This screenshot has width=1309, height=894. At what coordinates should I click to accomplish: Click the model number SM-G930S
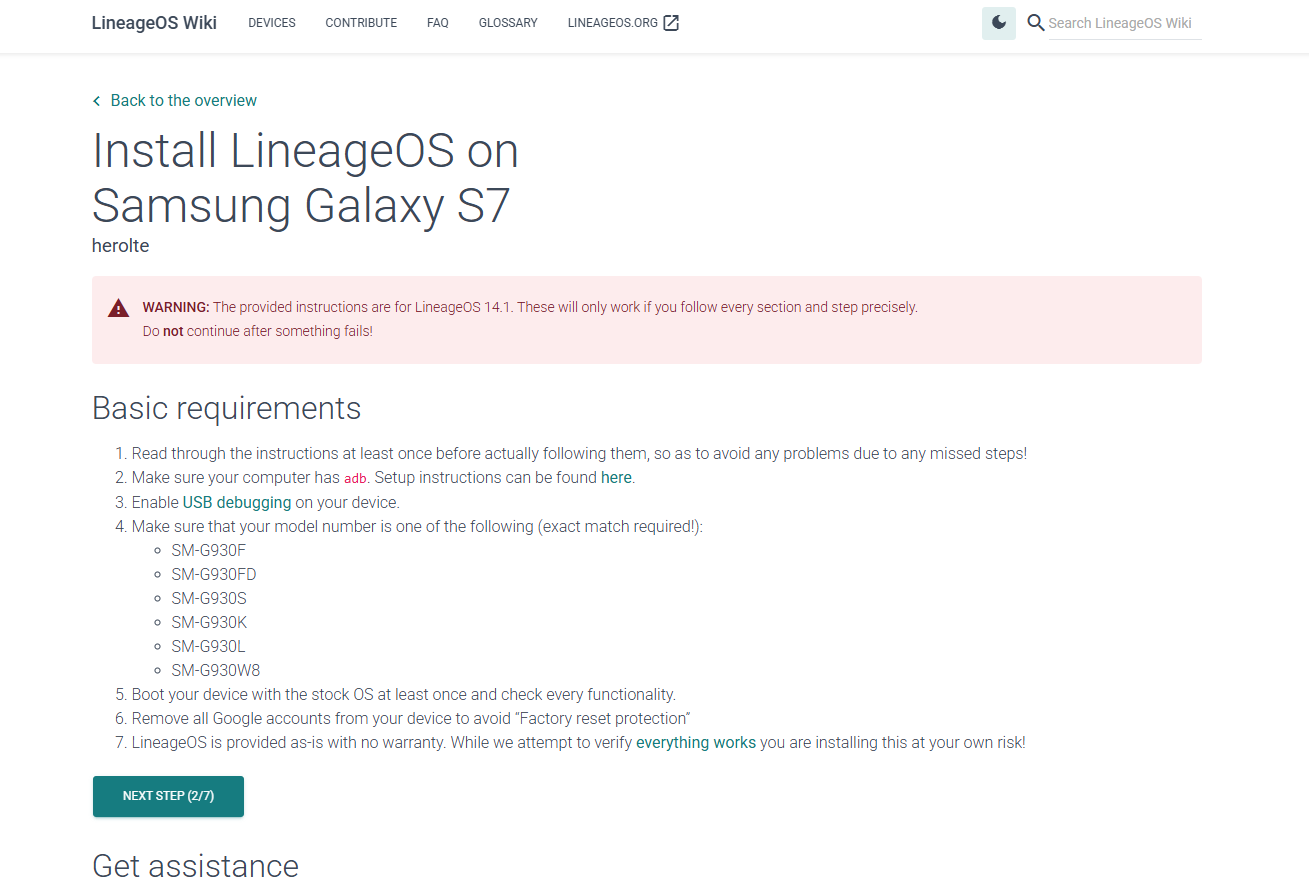tap(209, 598)
